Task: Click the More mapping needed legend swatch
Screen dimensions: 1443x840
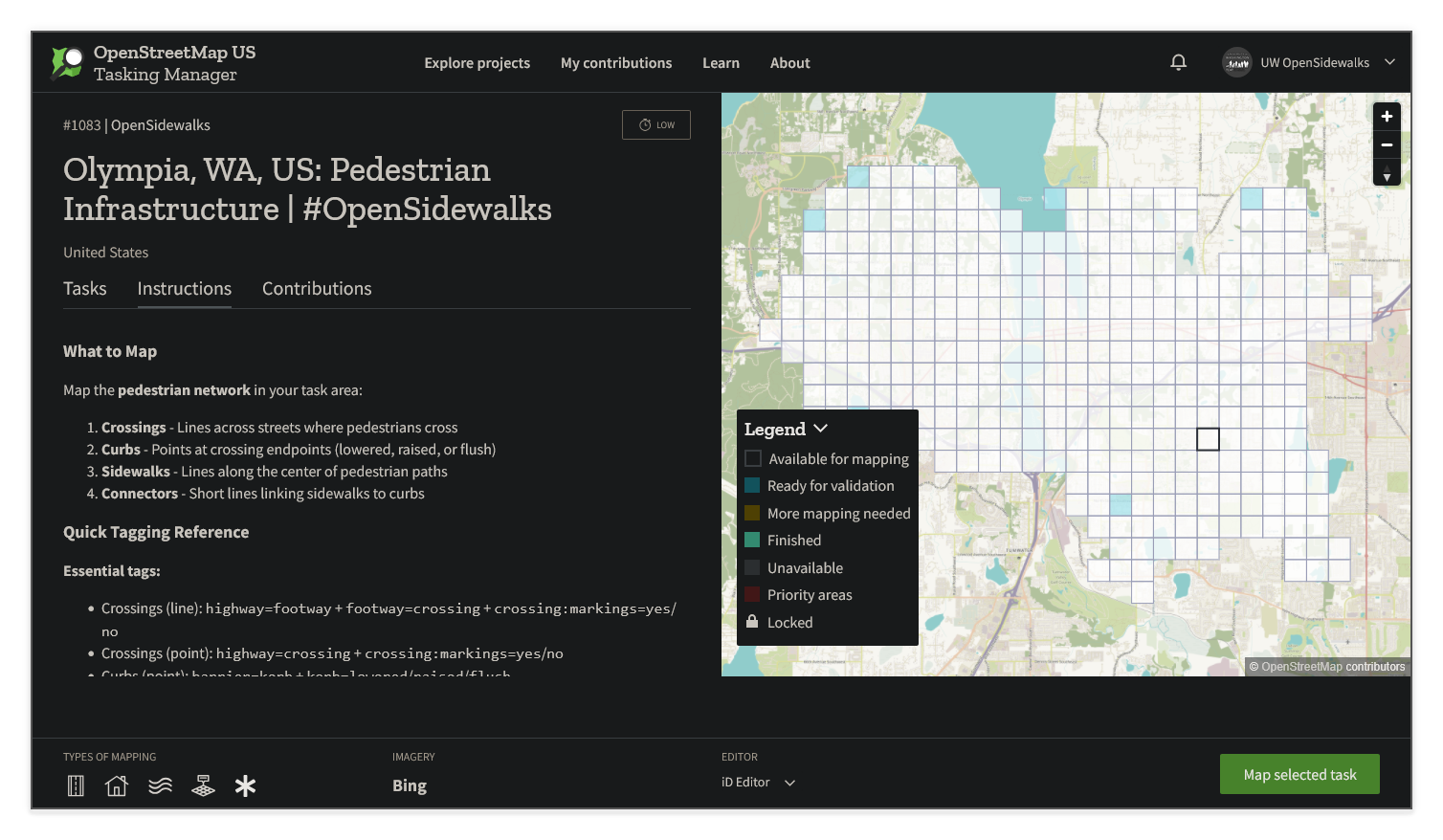Action: coord(752,513)
